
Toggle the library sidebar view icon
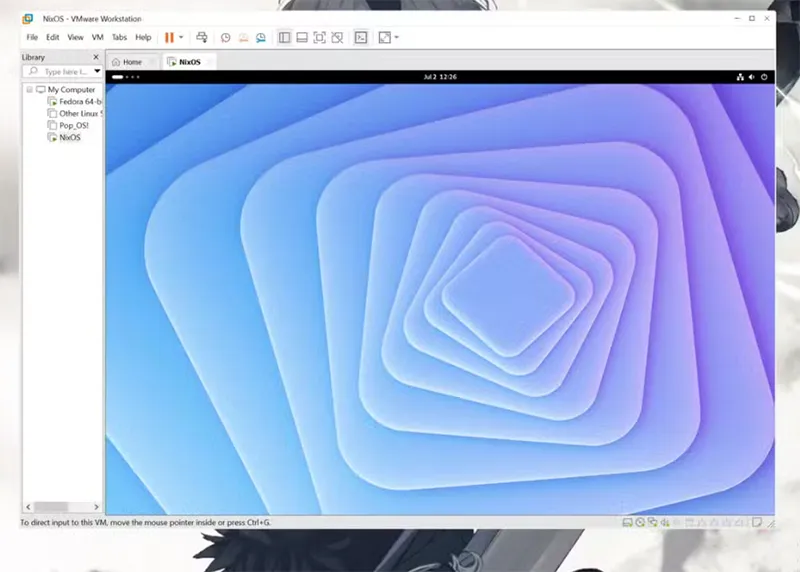pos(285,37)
